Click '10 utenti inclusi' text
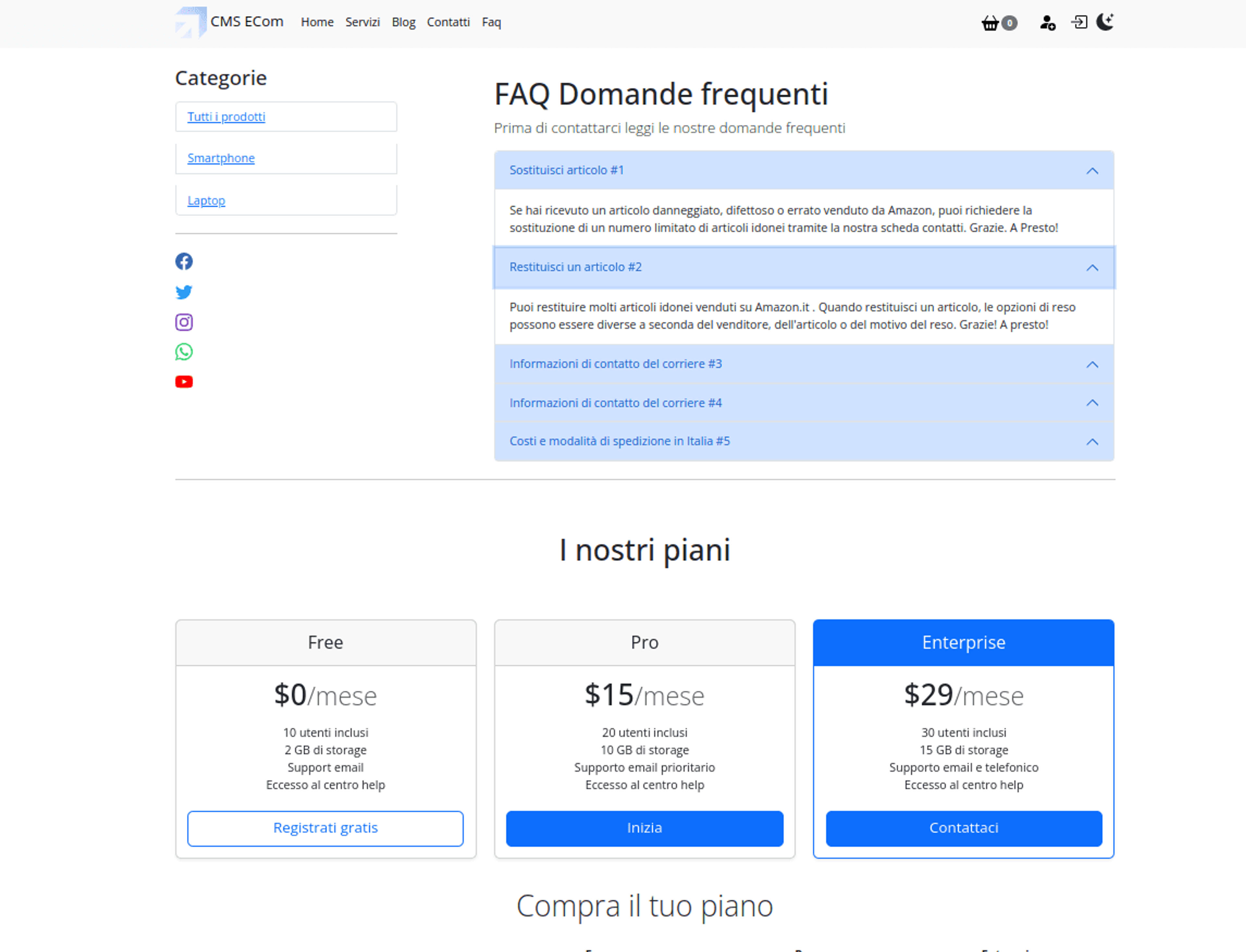Screen dimensions: 1246x952 tap(325, 733)
